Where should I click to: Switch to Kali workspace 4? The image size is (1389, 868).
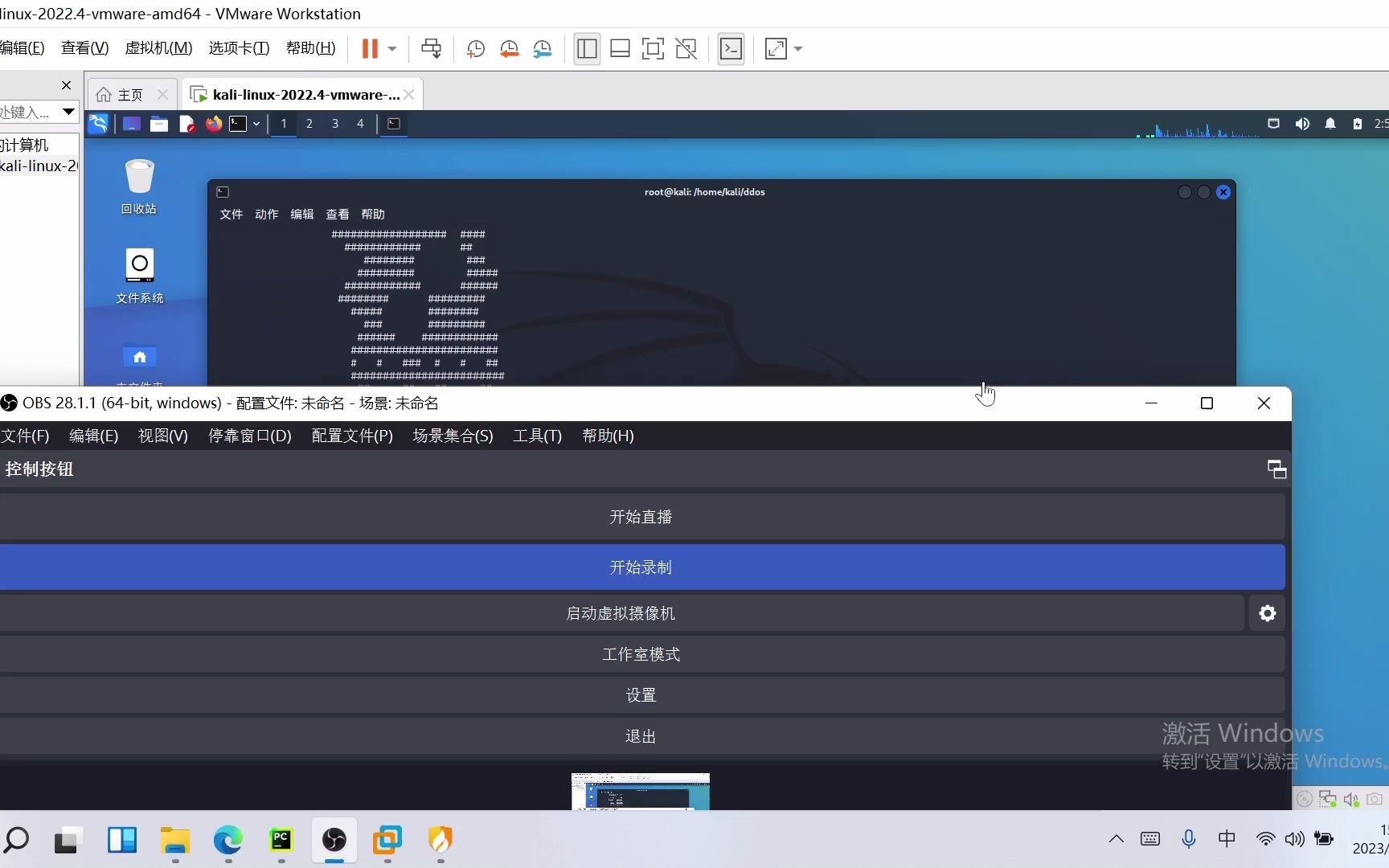click(360, 124)
